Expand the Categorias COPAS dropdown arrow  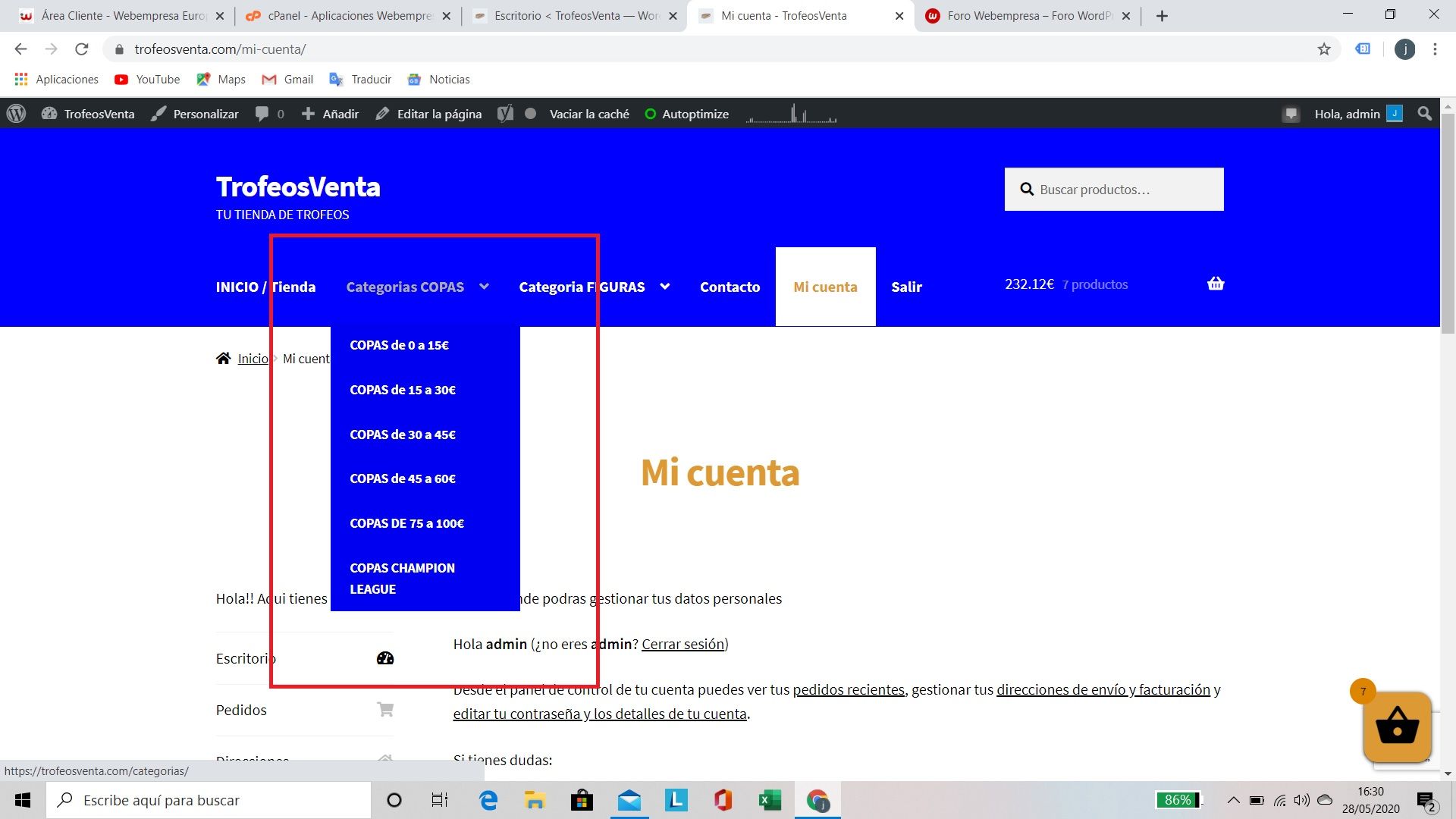484,287
